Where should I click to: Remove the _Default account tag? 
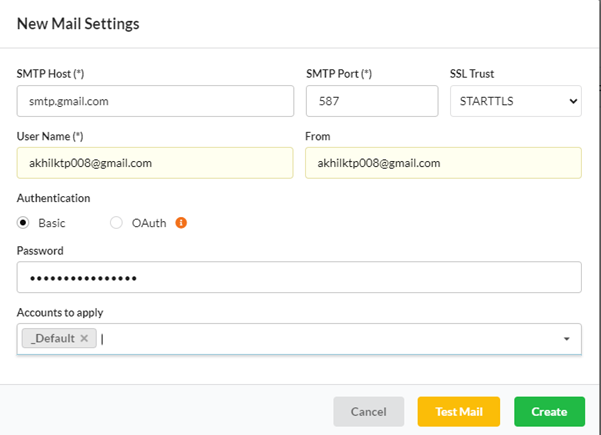point(85,339)
